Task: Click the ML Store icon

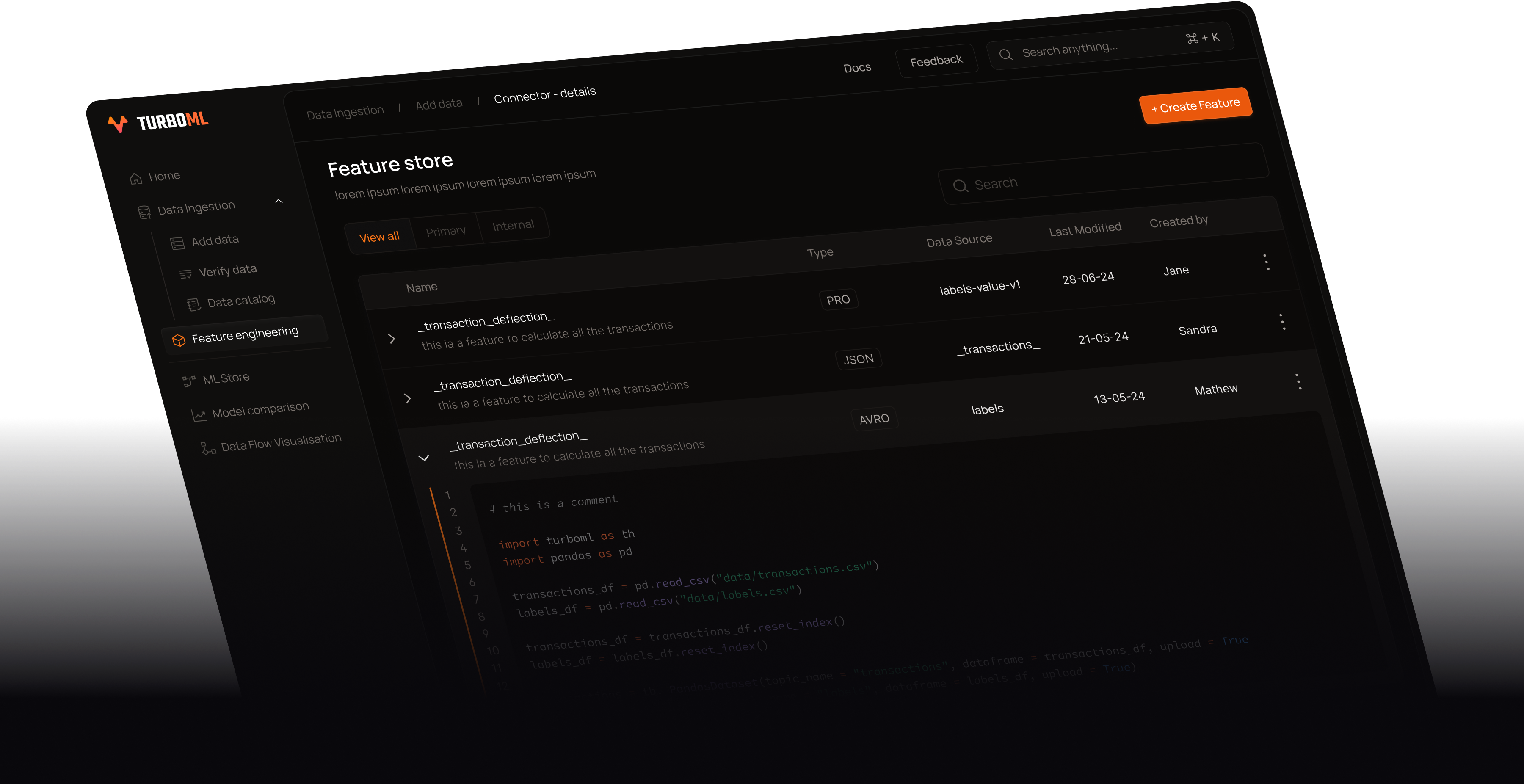Action: click(189, 382)
